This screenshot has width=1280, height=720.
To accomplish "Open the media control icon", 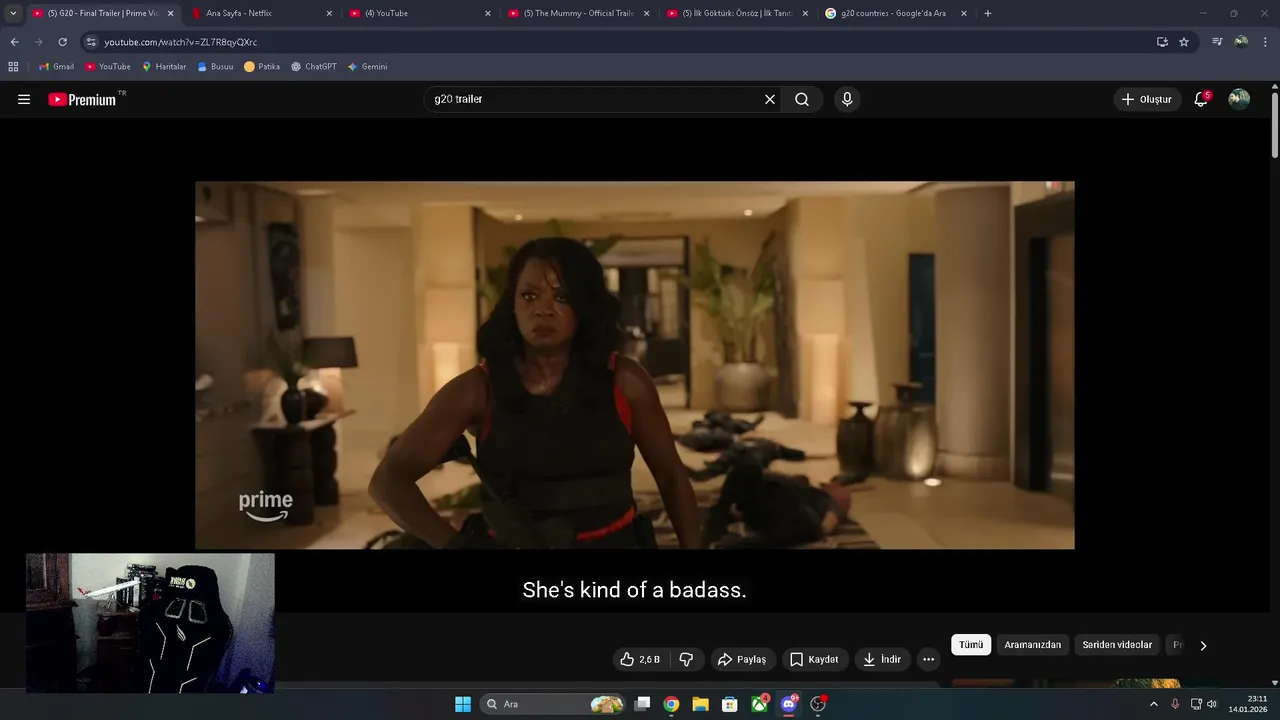I will (x=1217, y=42).
